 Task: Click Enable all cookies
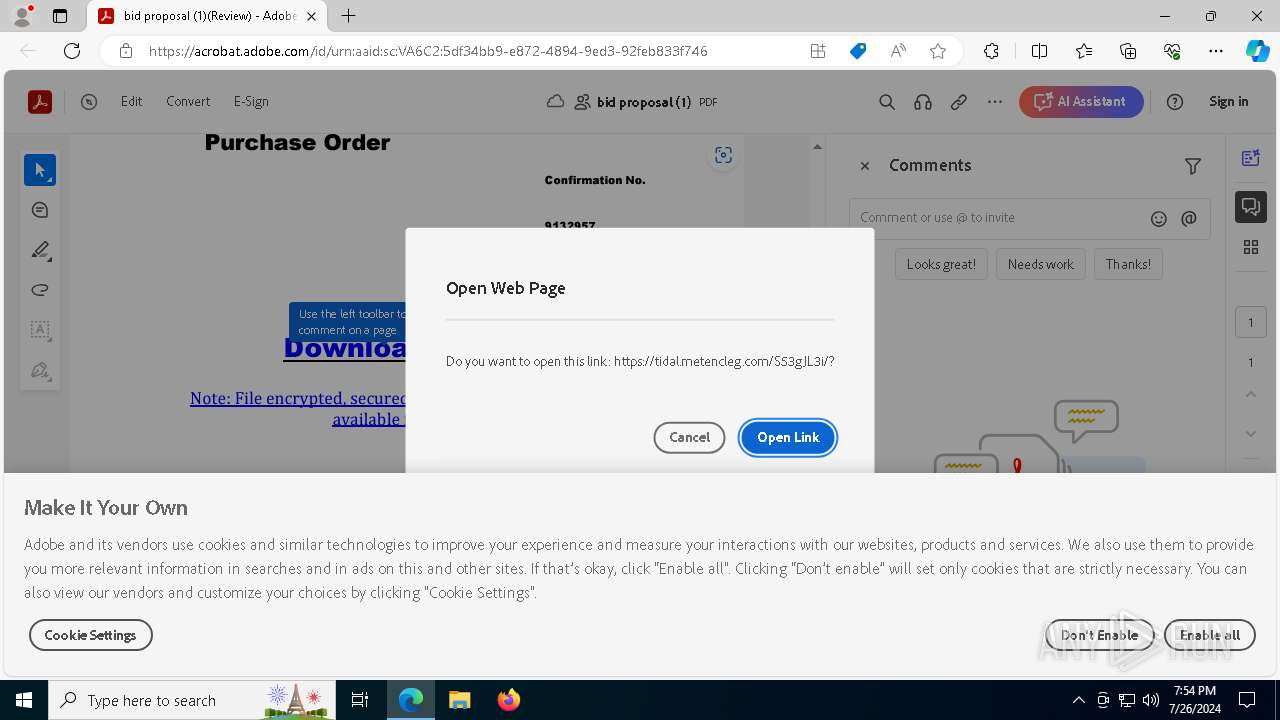click(x=1209, y=635)
